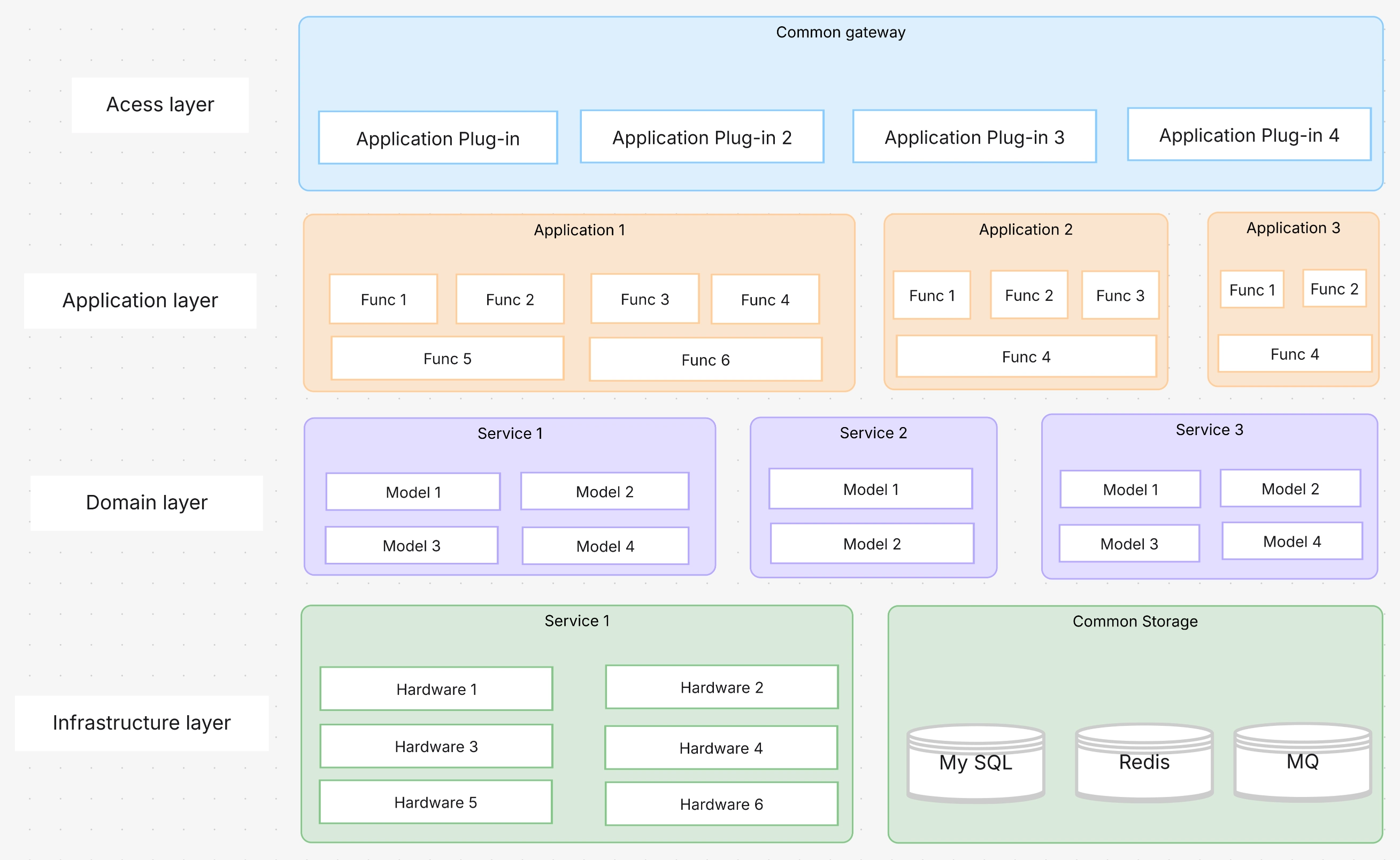Click Model 2 in Service 2
This screenshot has height=860, width=1400.
click(x=871, y=544)
